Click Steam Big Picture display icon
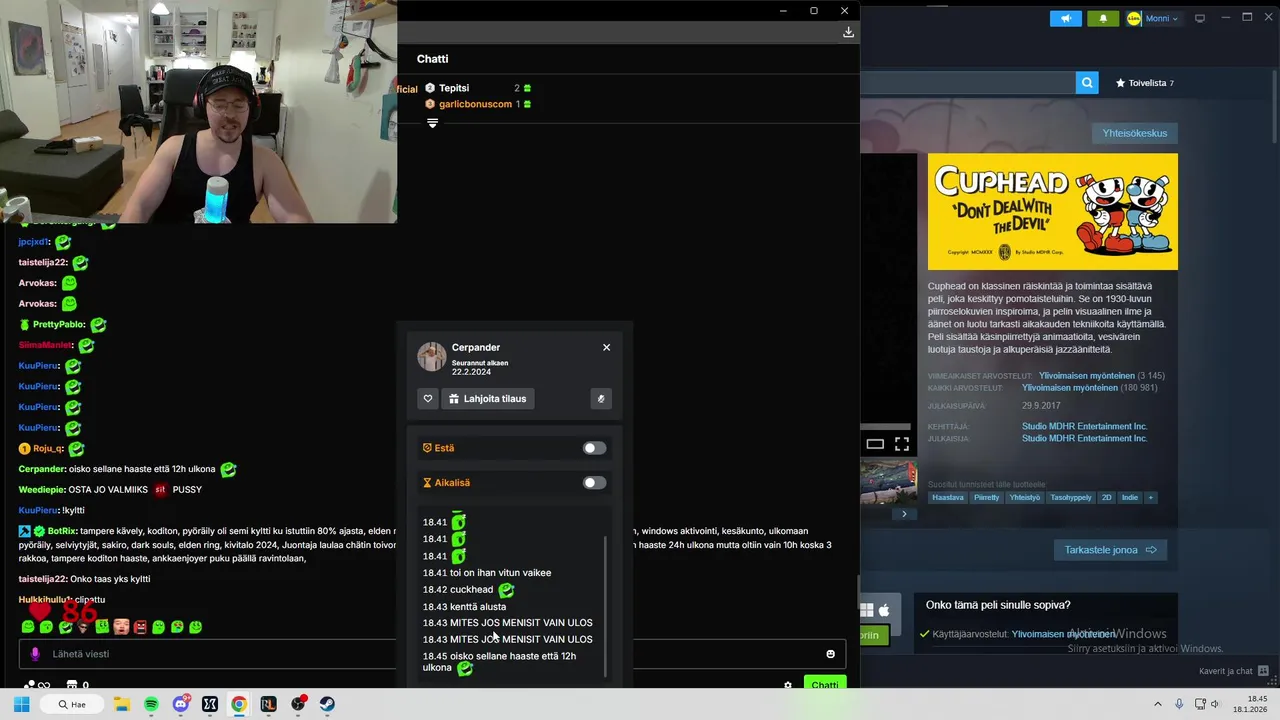The height and width of the screenshot is (720, 1280). (x=1200, y=18)
